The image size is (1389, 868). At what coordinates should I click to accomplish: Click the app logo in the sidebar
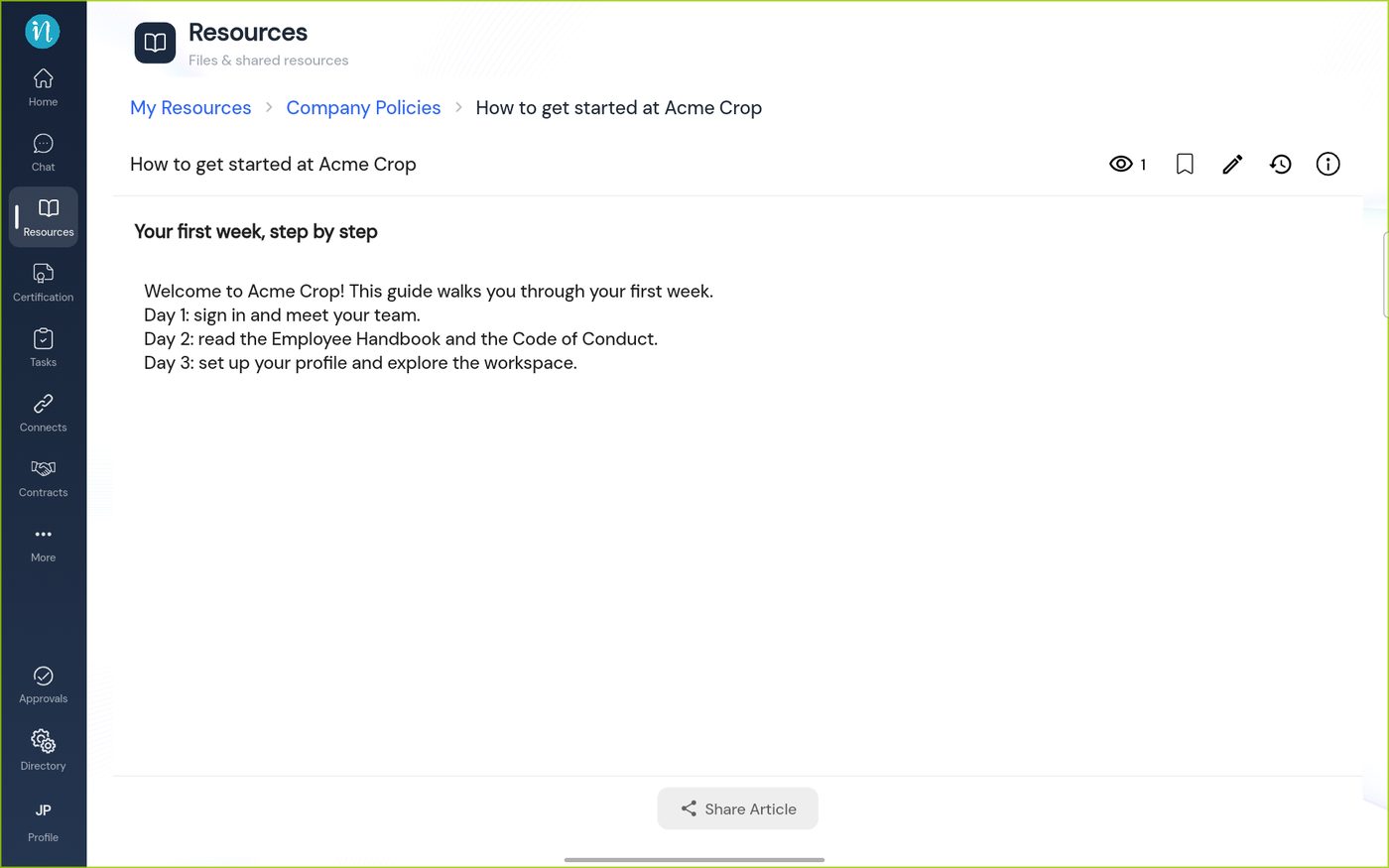click(x=43, y=32)
